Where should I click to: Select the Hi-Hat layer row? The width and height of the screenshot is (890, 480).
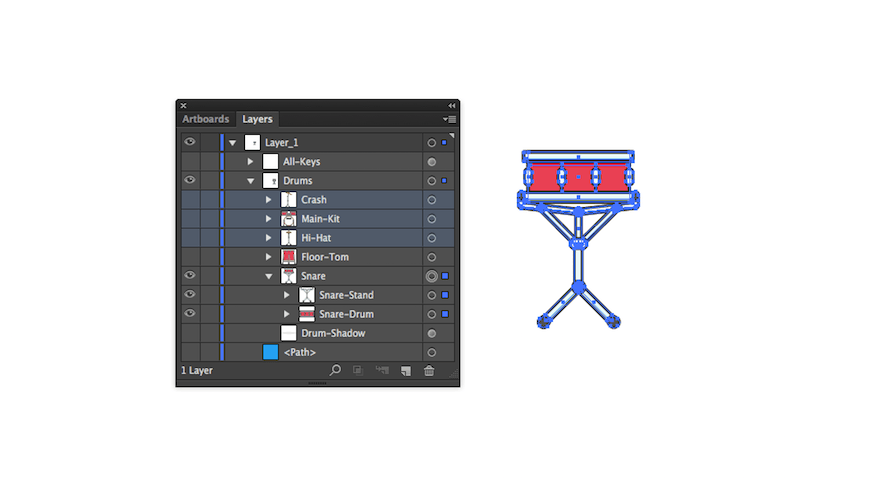click(318, 238)
